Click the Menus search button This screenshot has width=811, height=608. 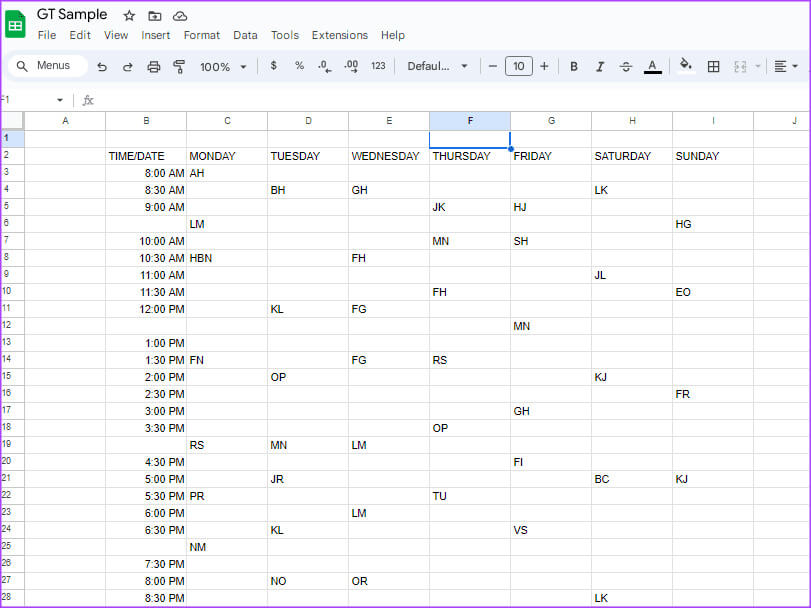(45, 66)
